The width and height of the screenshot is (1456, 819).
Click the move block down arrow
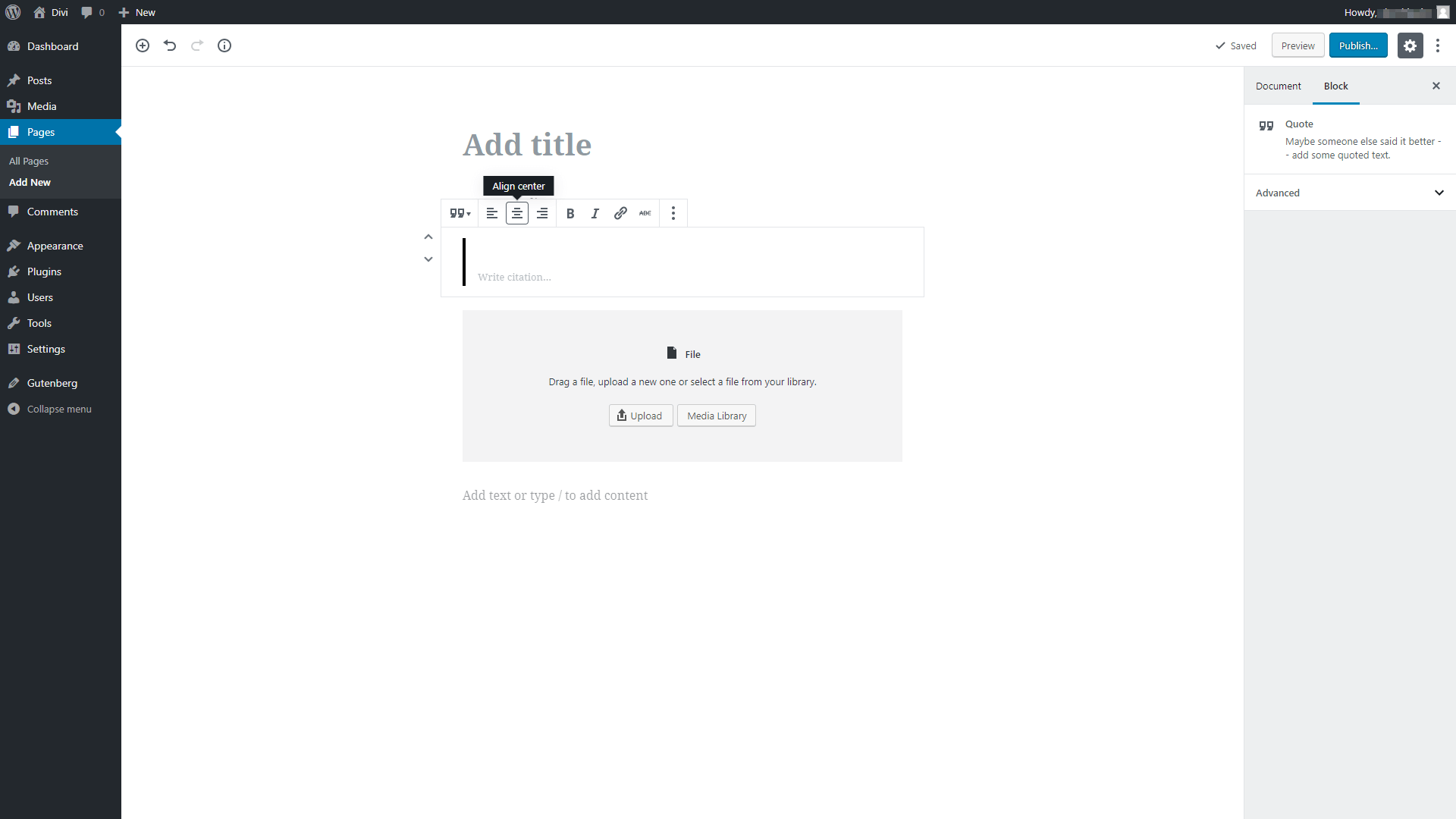[x=428, y=259]
